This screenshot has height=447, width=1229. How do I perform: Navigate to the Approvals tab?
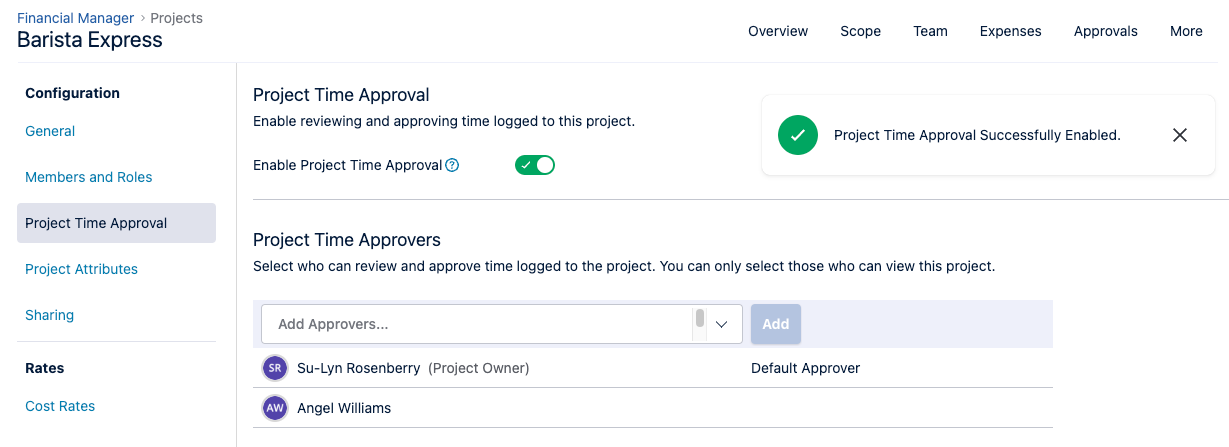[1105, 31]
